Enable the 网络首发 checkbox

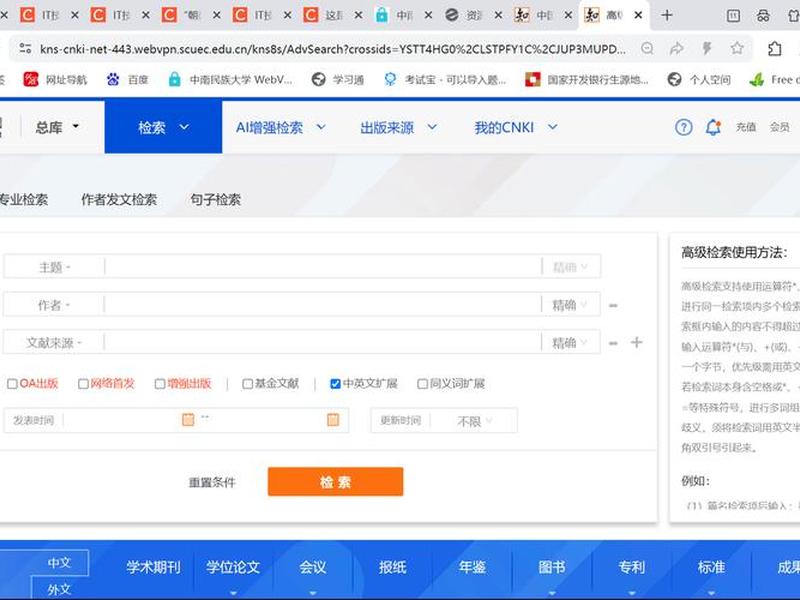coord(83,384)
